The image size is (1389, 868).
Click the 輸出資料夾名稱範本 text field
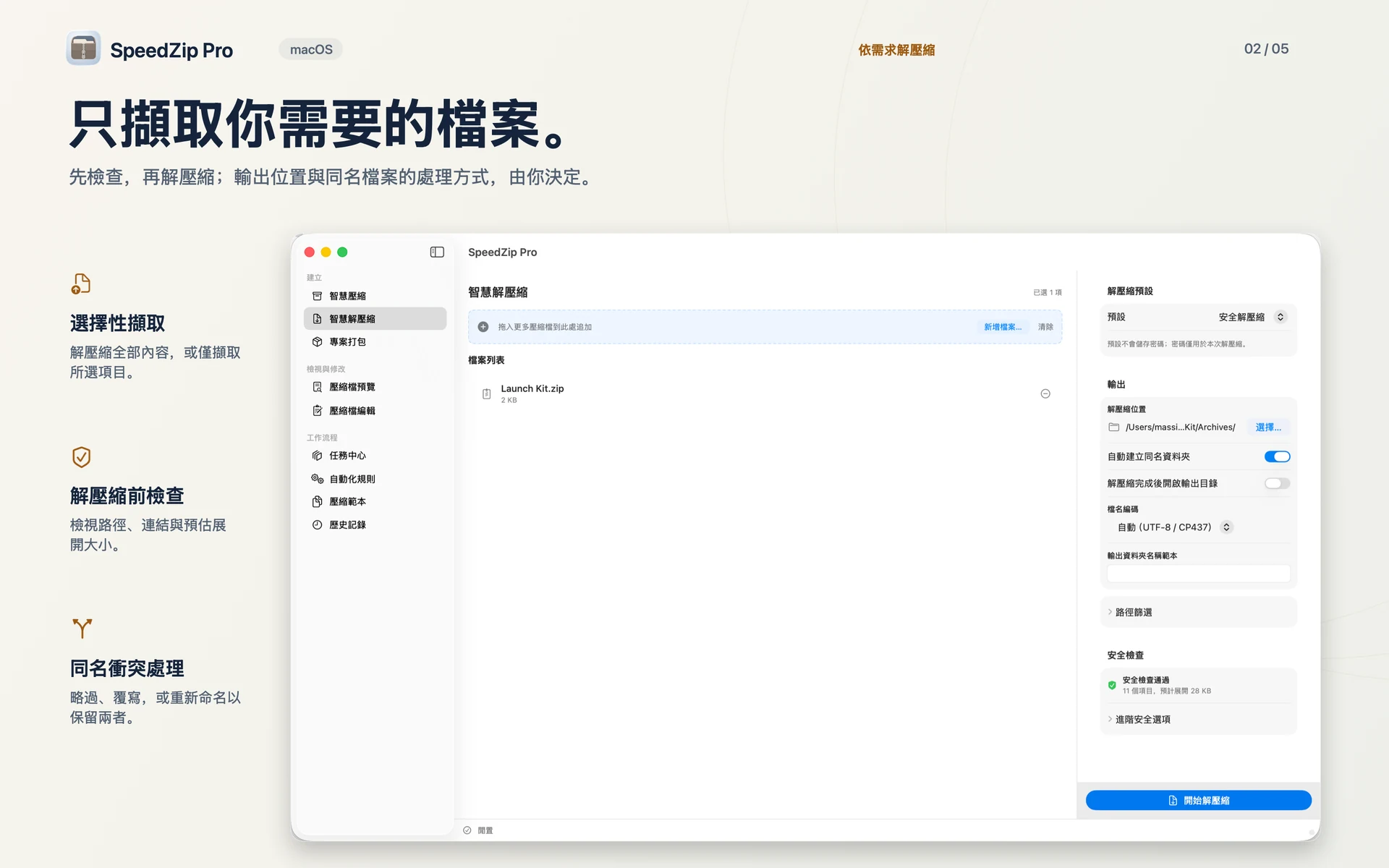tap(1198, 574)
